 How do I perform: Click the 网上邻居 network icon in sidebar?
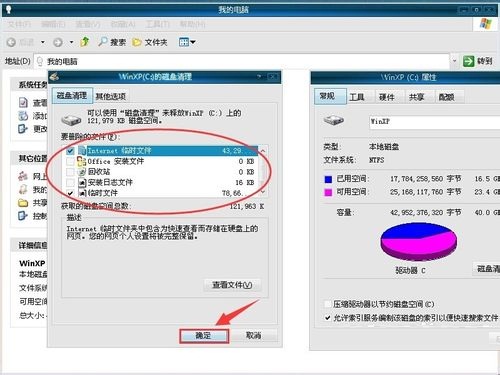tap(23, 176)
